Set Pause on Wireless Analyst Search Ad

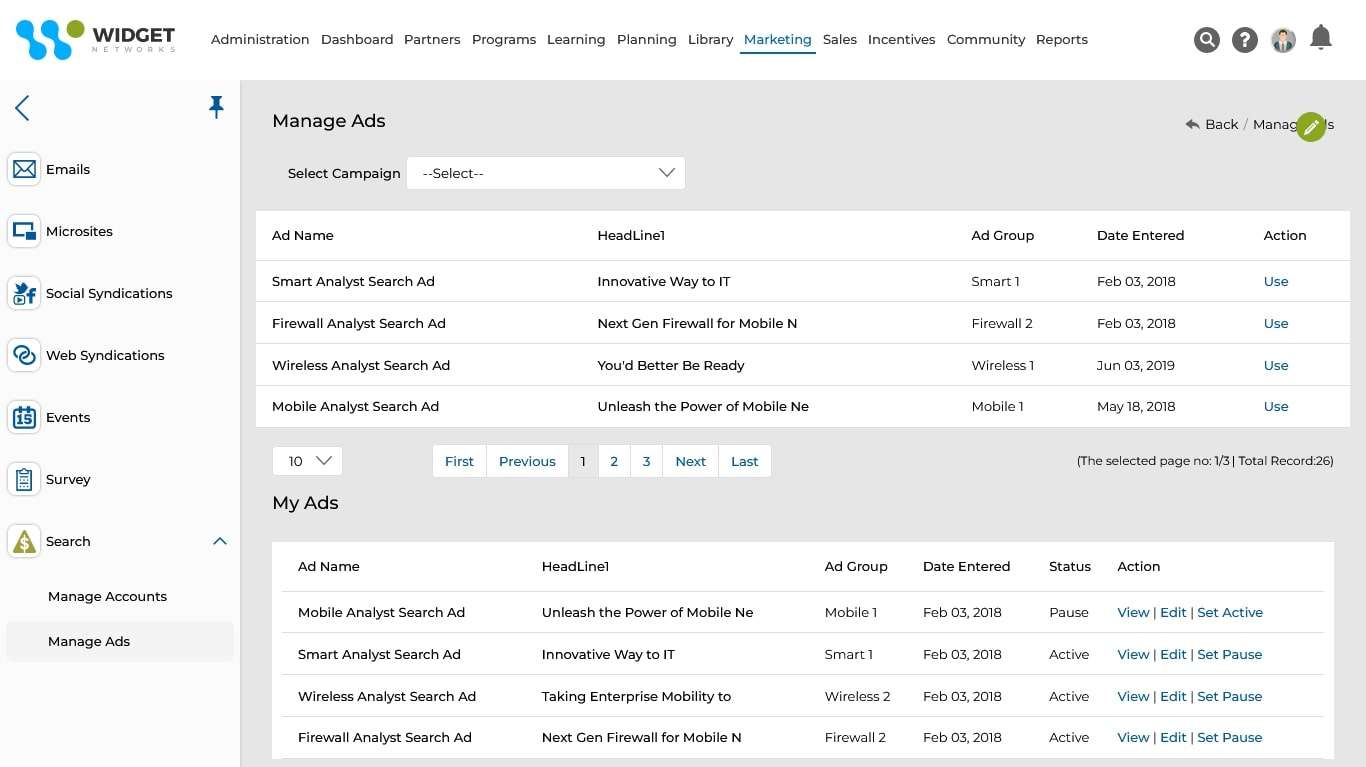coord(1230,696)
